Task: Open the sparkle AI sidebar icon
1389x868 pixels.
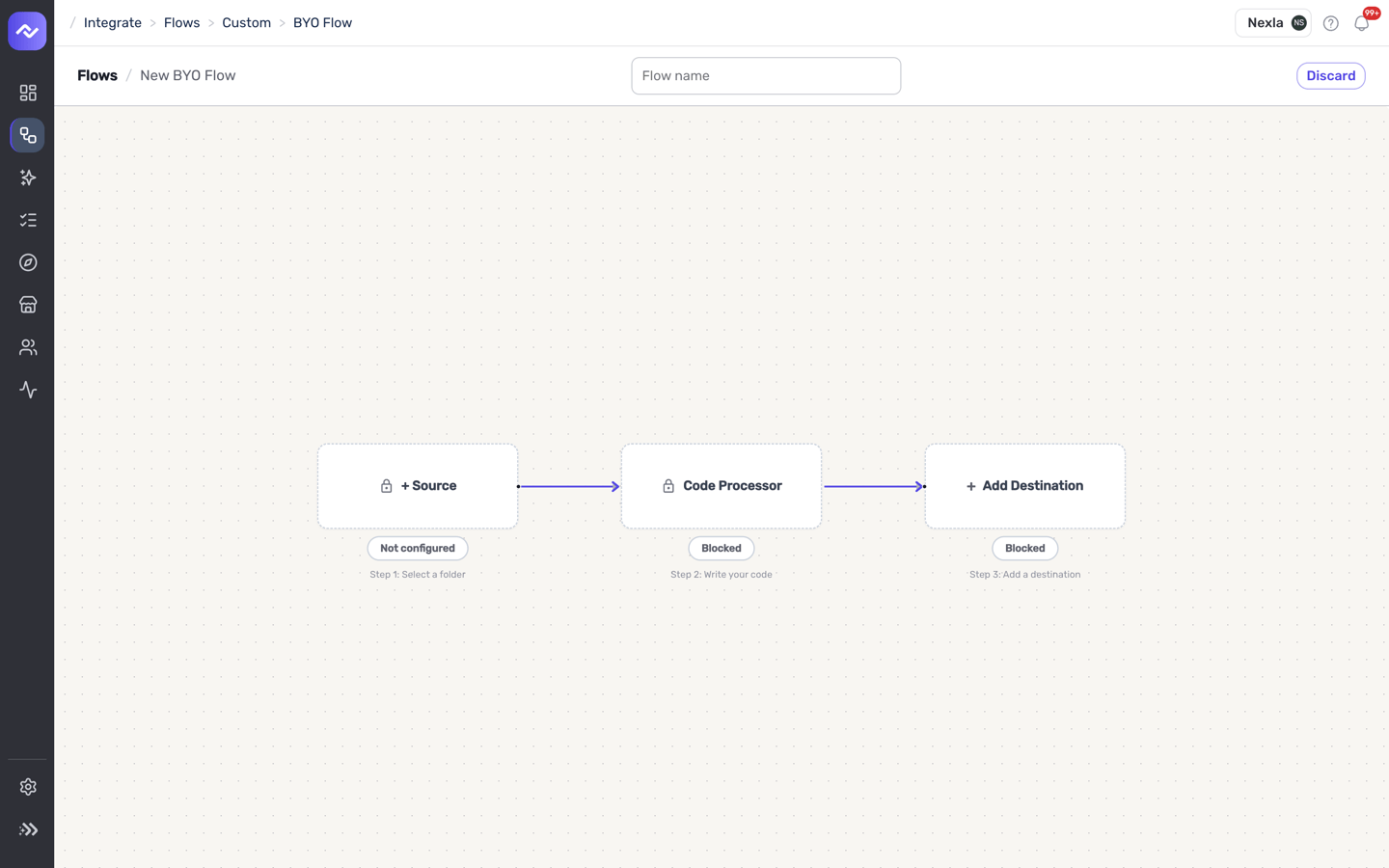Action: [27, 177]
